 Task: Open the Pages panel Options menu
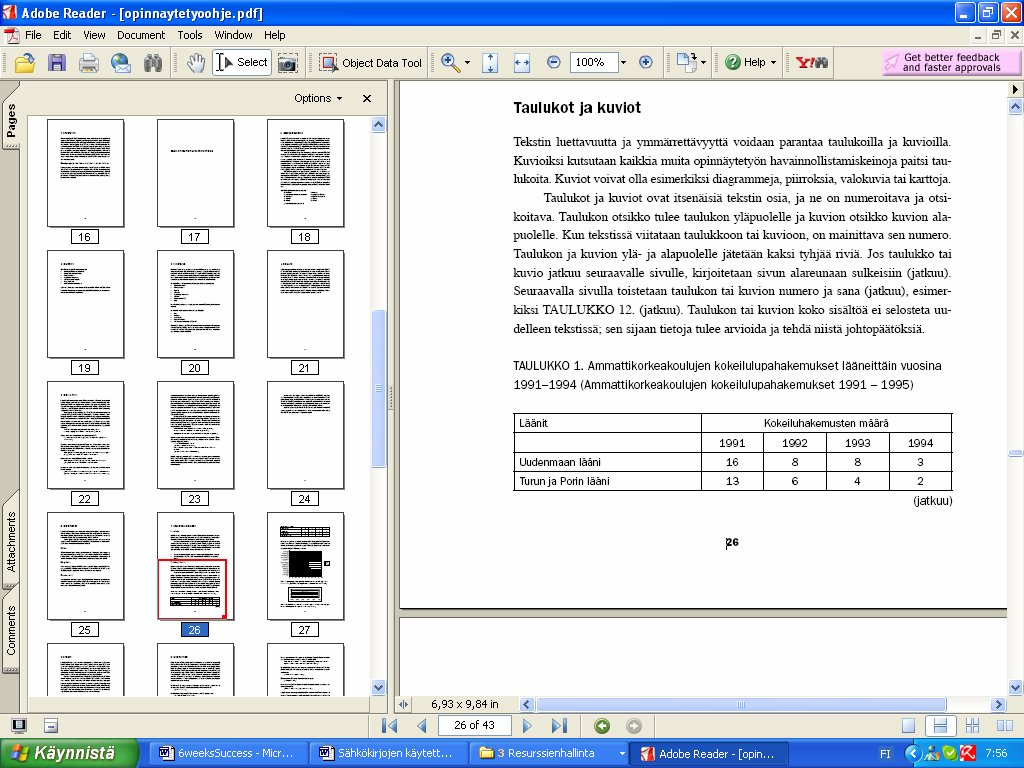318,98
